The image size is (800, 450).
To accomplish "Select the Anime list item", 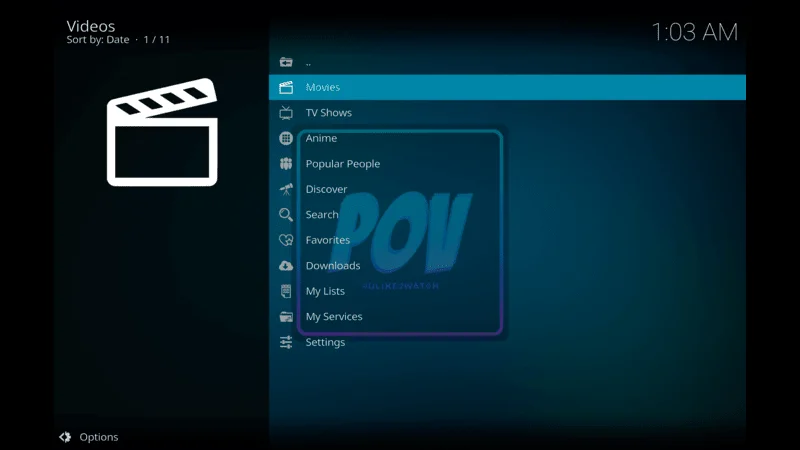I will pyautogui.click(x=321, y=138).
